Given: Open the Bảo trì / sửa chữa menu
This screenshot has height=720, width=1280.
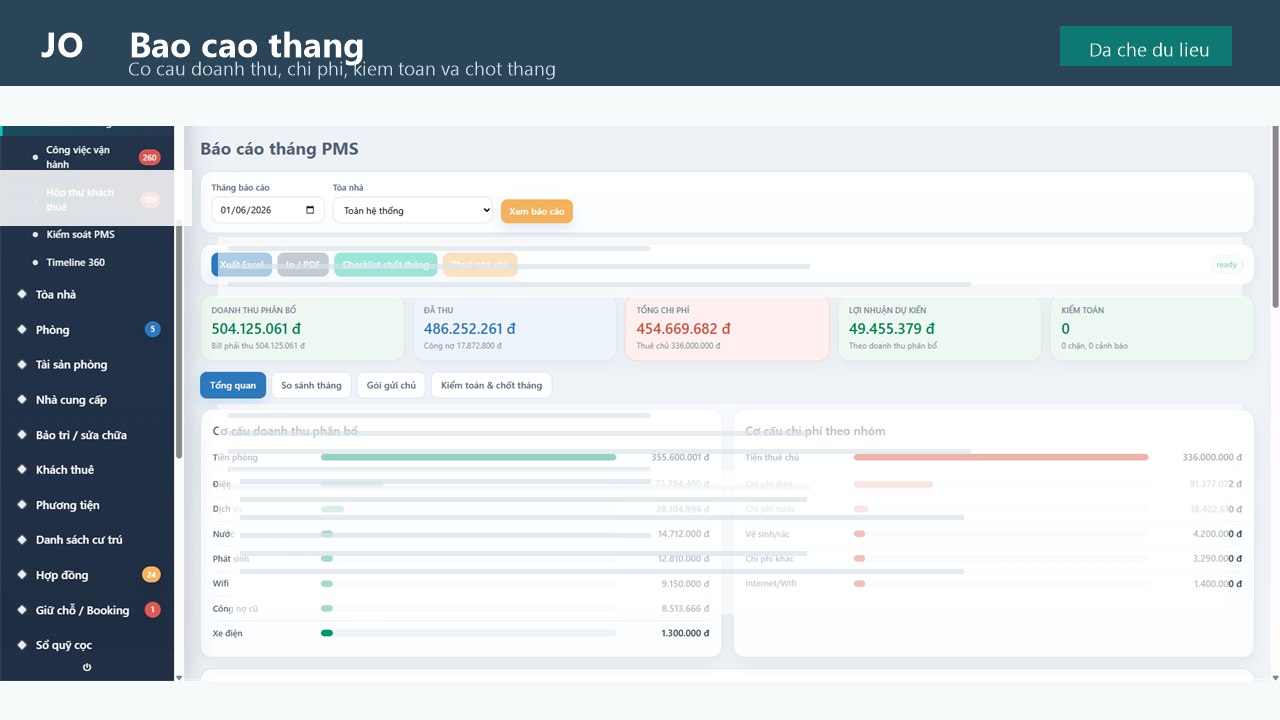Looking at the screenshot, I should pyautogui.click(x=81, y=435).
